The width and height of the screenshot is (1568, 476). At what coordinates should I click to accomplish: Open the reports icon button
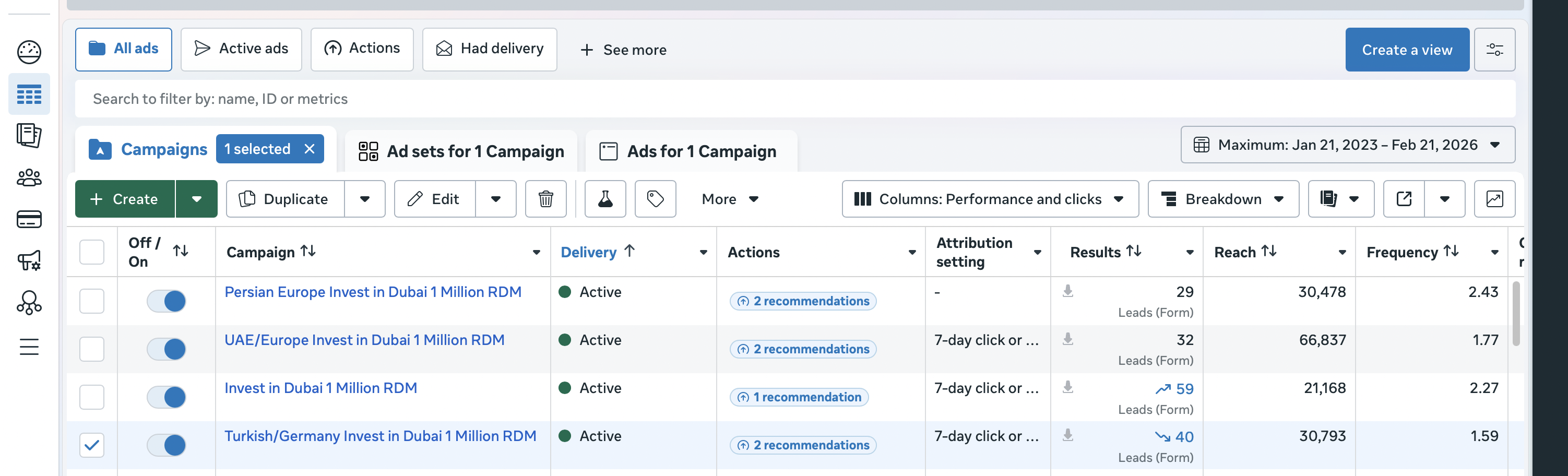pyautogui.click(x=1341, y=199)
